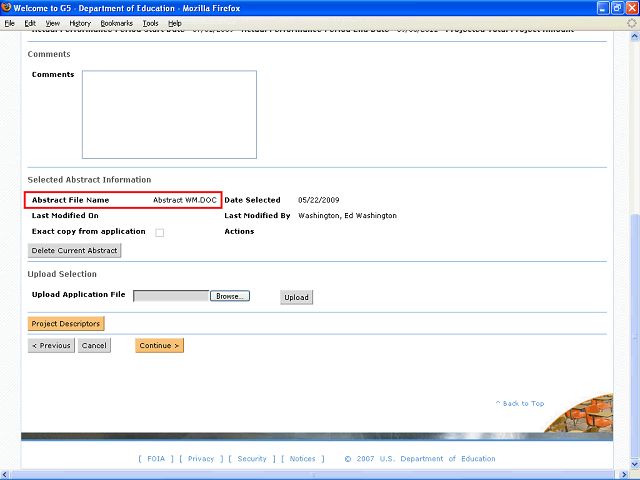
Task: Follow the Back to Top link
Action: [520, 403]
